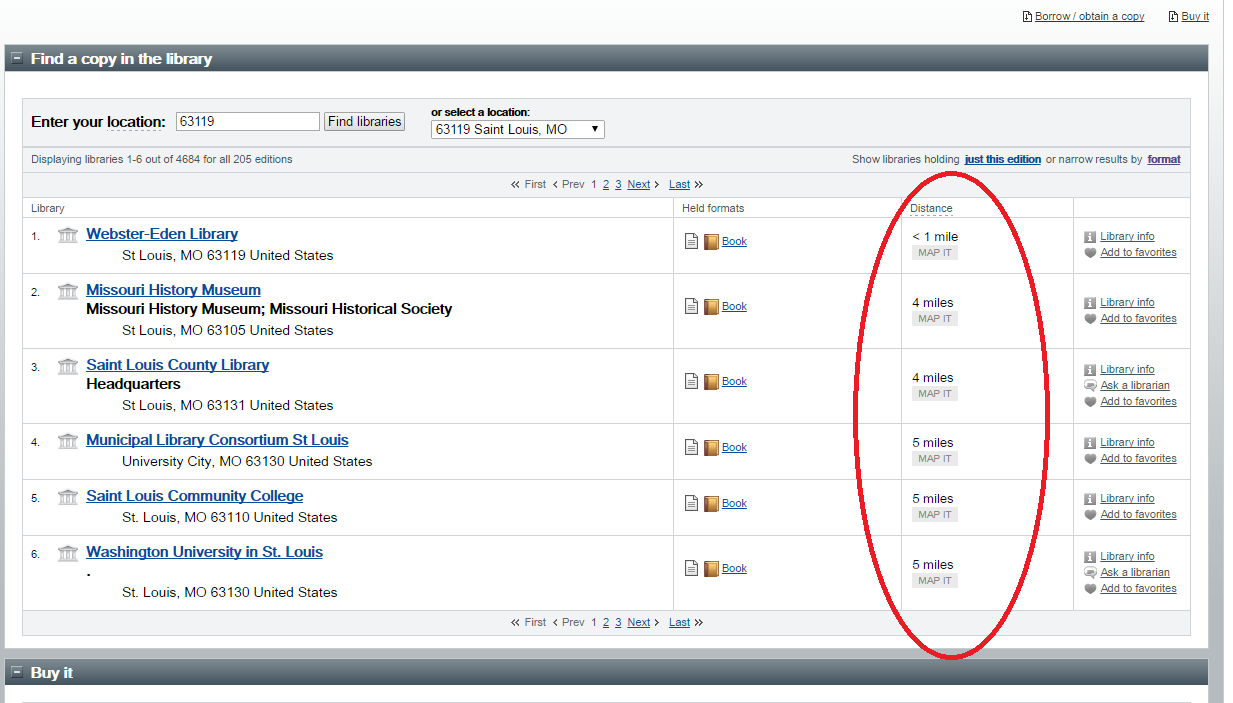Click the book format icon for Municipal Library Consortium St Louis

712,447
